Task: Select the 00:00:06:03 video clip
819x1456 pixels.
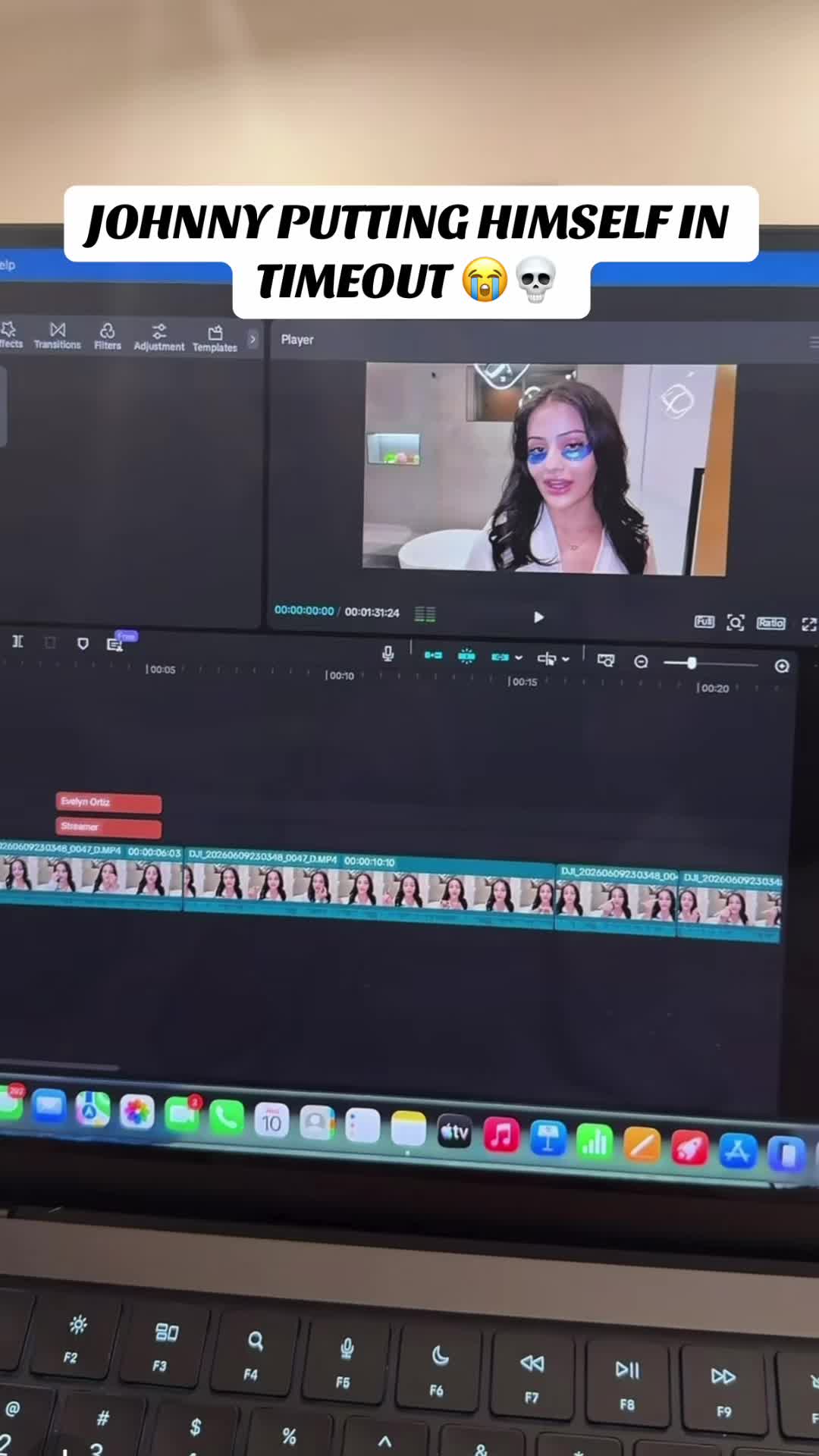Action: pos(91,876)
